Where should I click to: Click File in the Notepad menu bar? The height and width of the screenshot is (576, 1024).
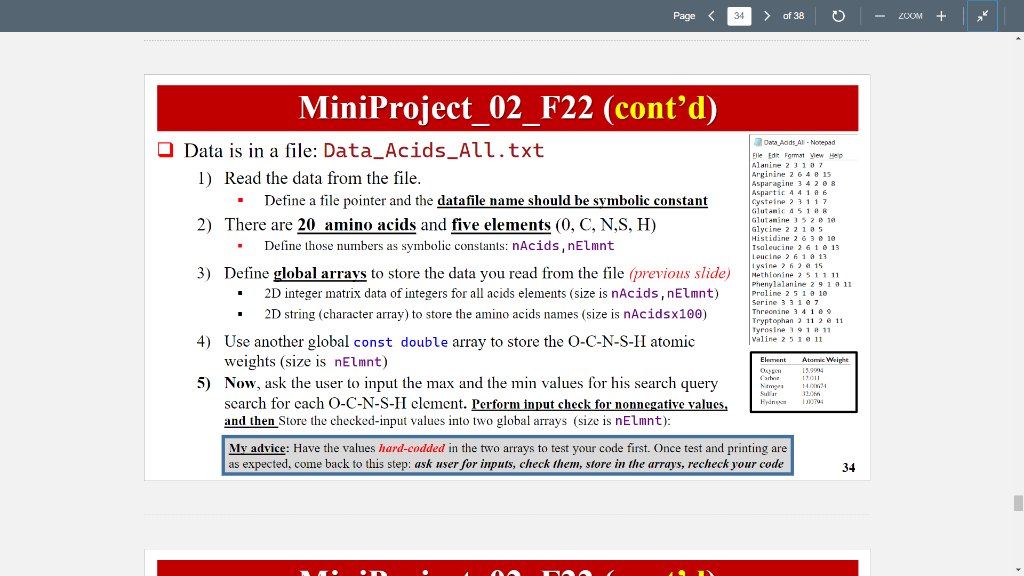tap(756, 157)
